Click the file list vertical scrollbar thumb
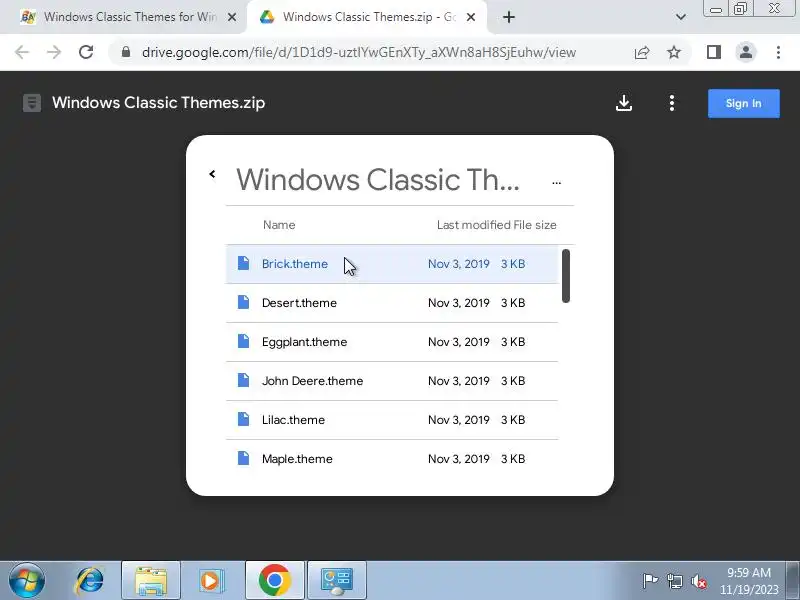800x600 pixels. click(565, 276)
